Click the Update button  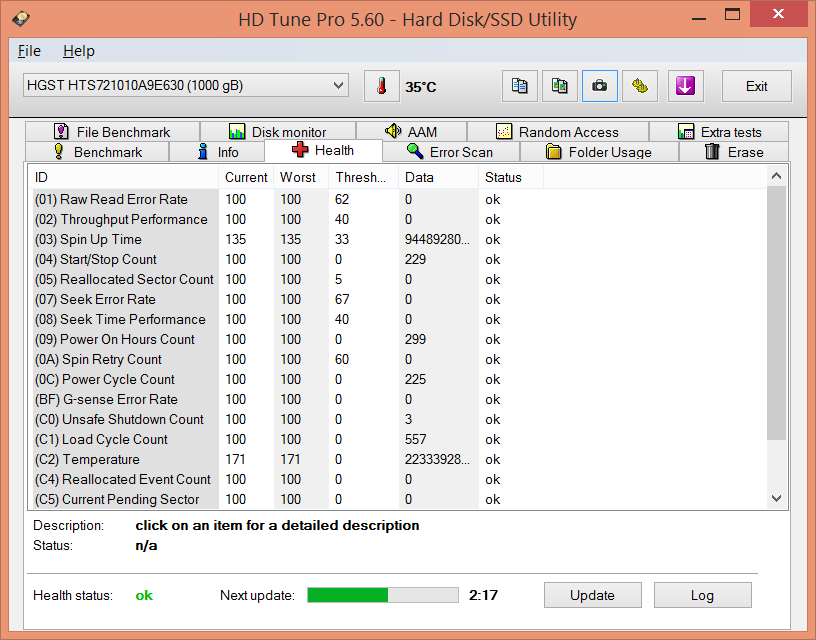[593, 595]
